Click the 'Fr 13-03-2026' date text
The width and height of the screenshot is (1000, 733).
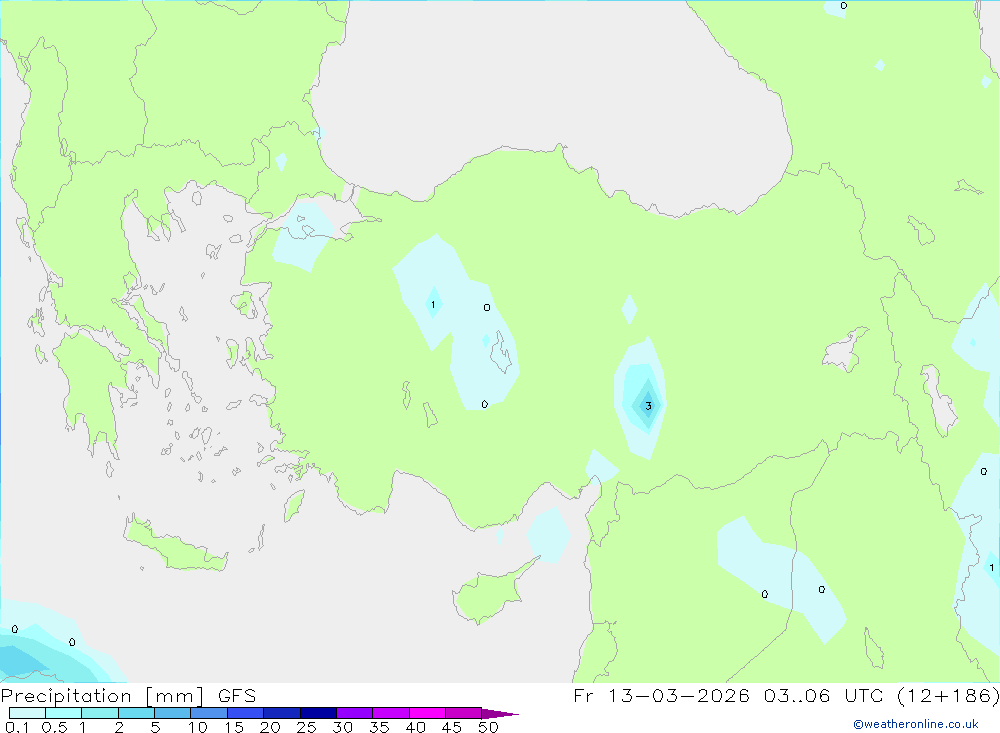pyautogui.click(x=661, y=696)
